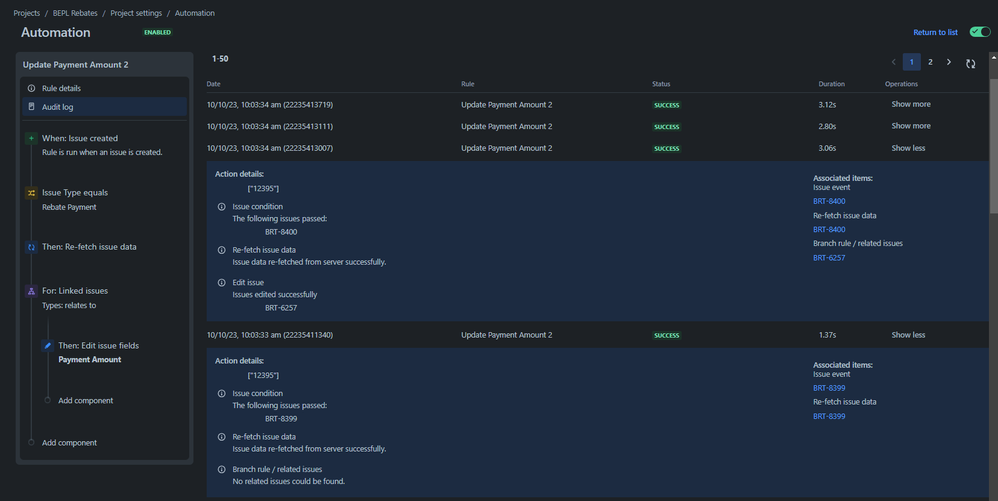This screenshot has height=501, width=998.
Task: Open page 2 of the audit log
Action: point(930,62)
